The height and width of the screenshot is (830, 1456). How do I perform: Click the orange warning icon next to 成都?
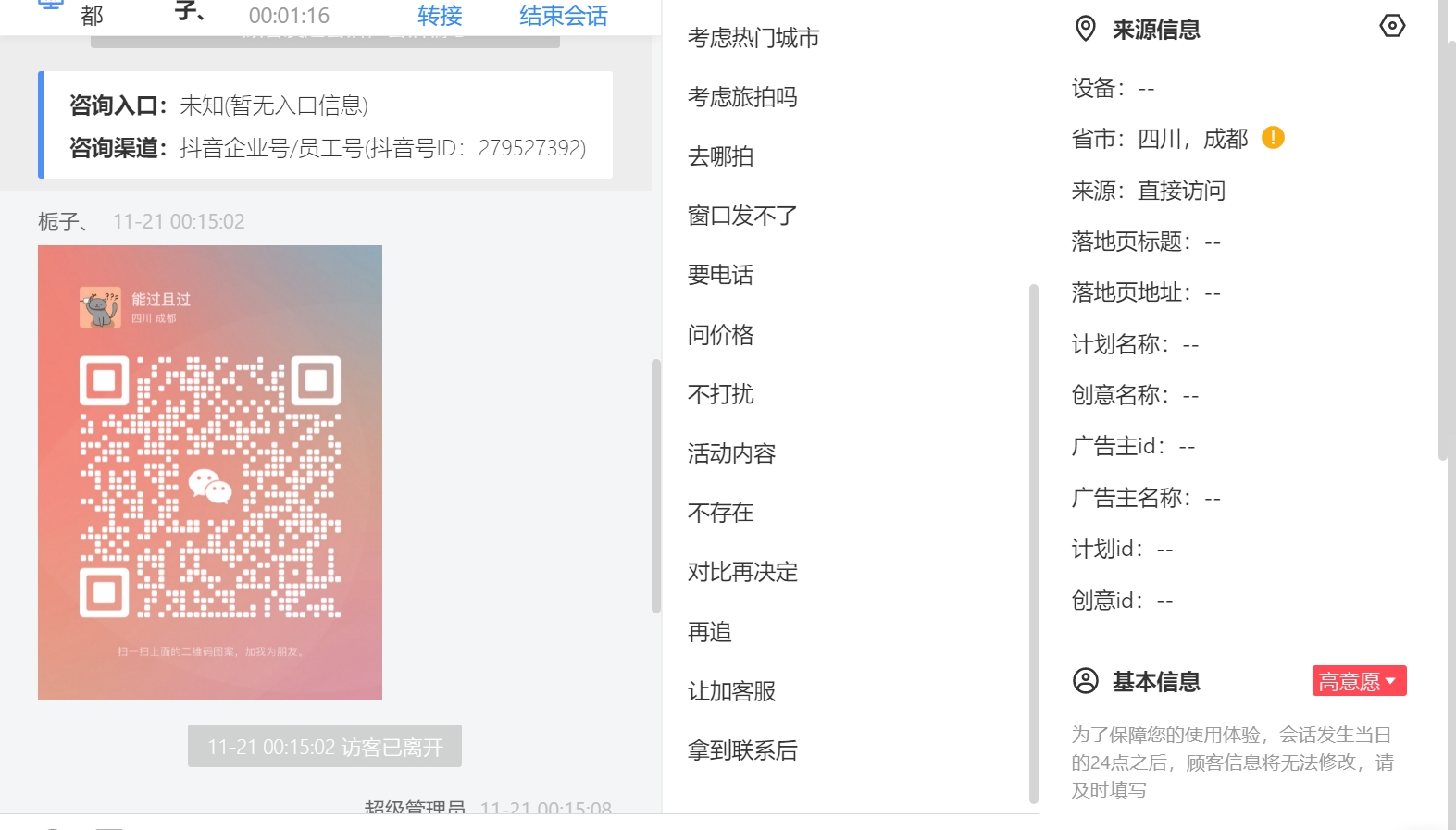[x=1274, y=138]
